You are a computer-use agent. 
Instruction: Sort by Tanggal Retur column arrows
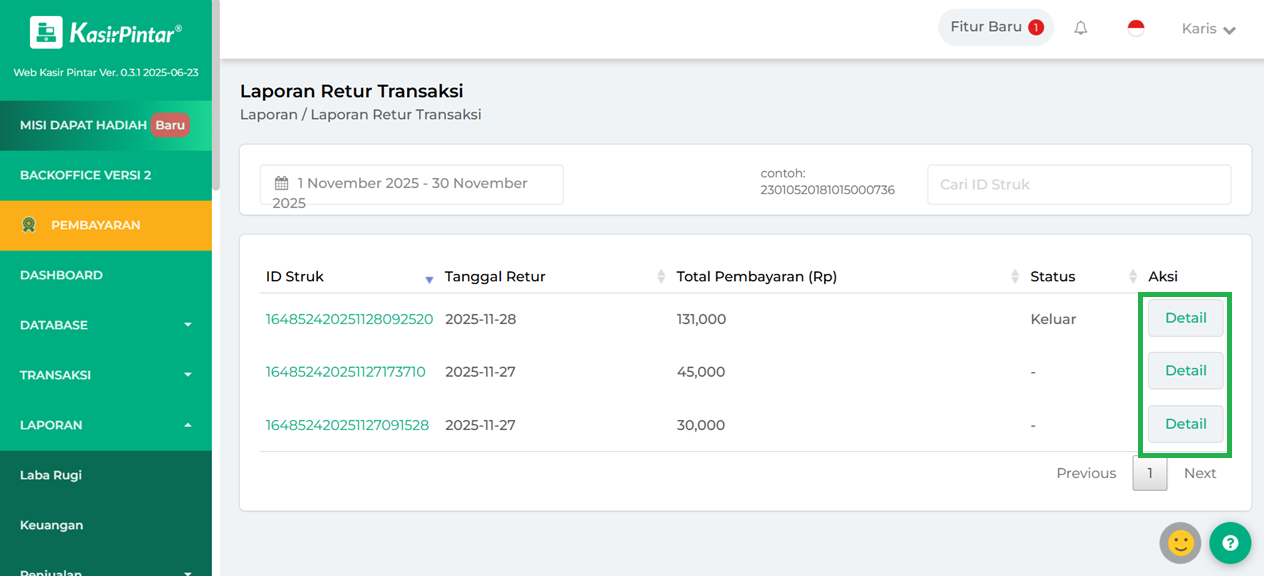pyautogui.click(x=661, y=277)
